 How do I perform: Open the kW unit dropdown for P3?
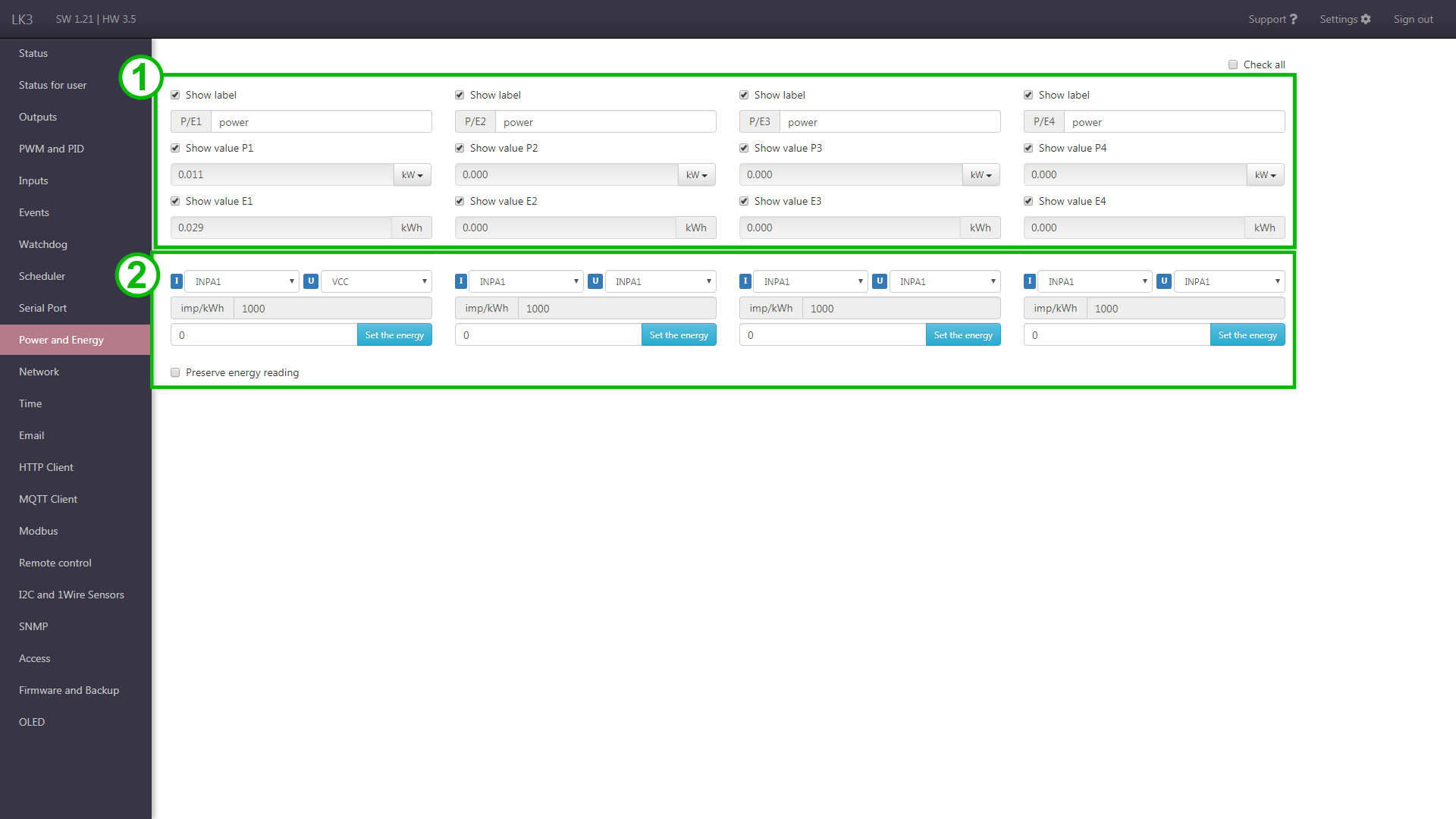point(981,174)
